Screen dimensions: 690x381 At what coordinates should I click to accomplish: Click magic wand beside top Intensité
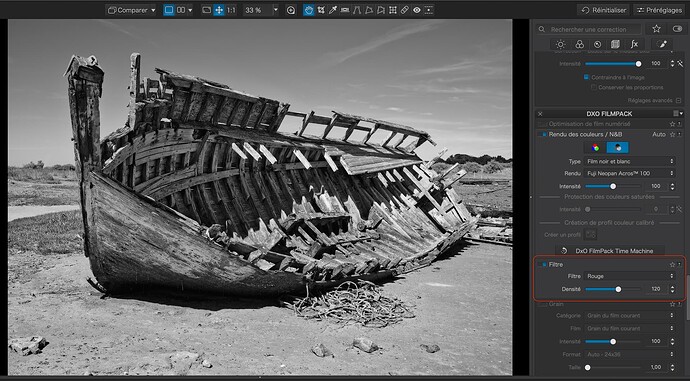[x=680, y=64]
